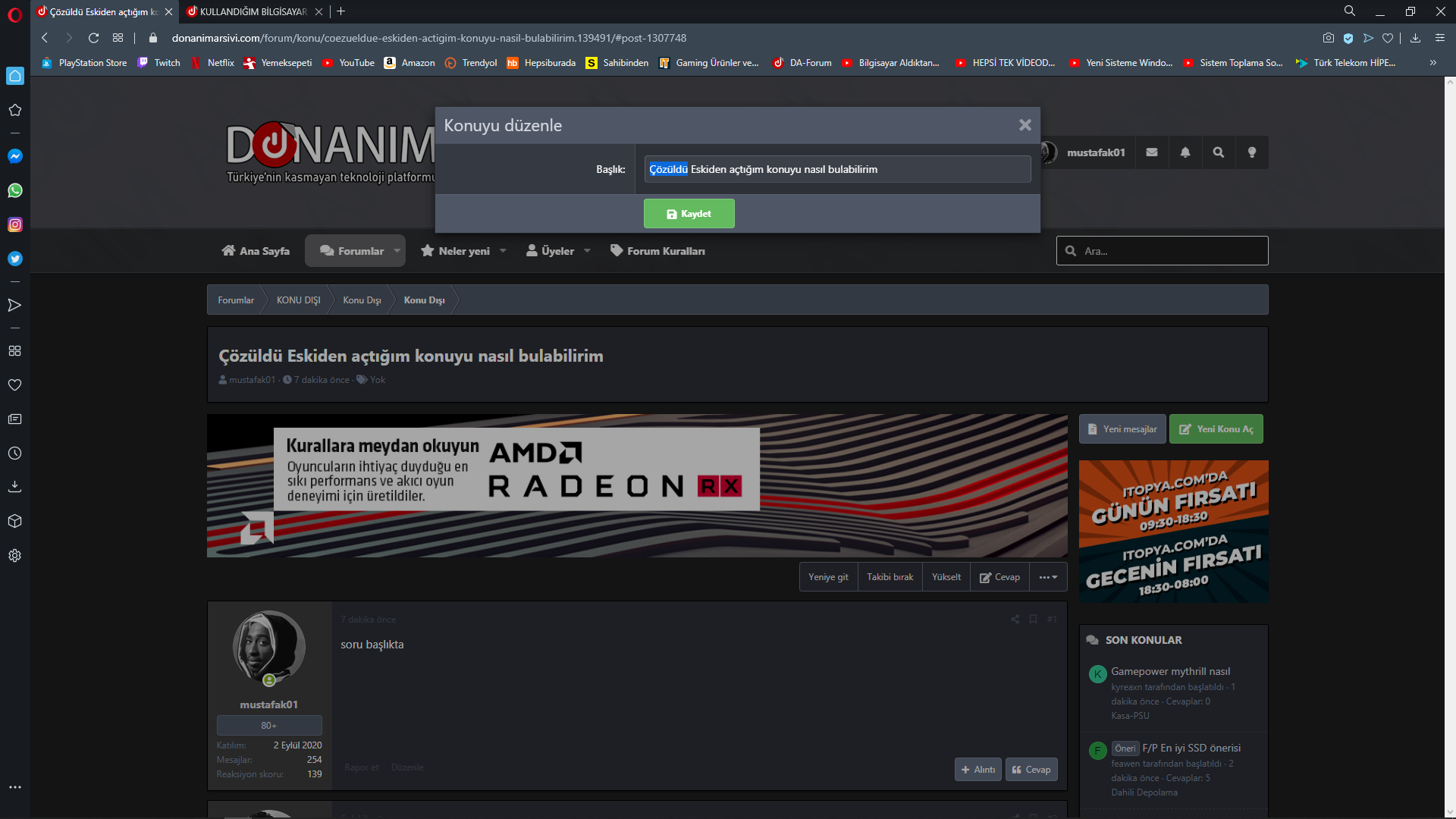Open F/P En iyi SSD önerisi thread

pyautogui.click(x=1191, y=748)
